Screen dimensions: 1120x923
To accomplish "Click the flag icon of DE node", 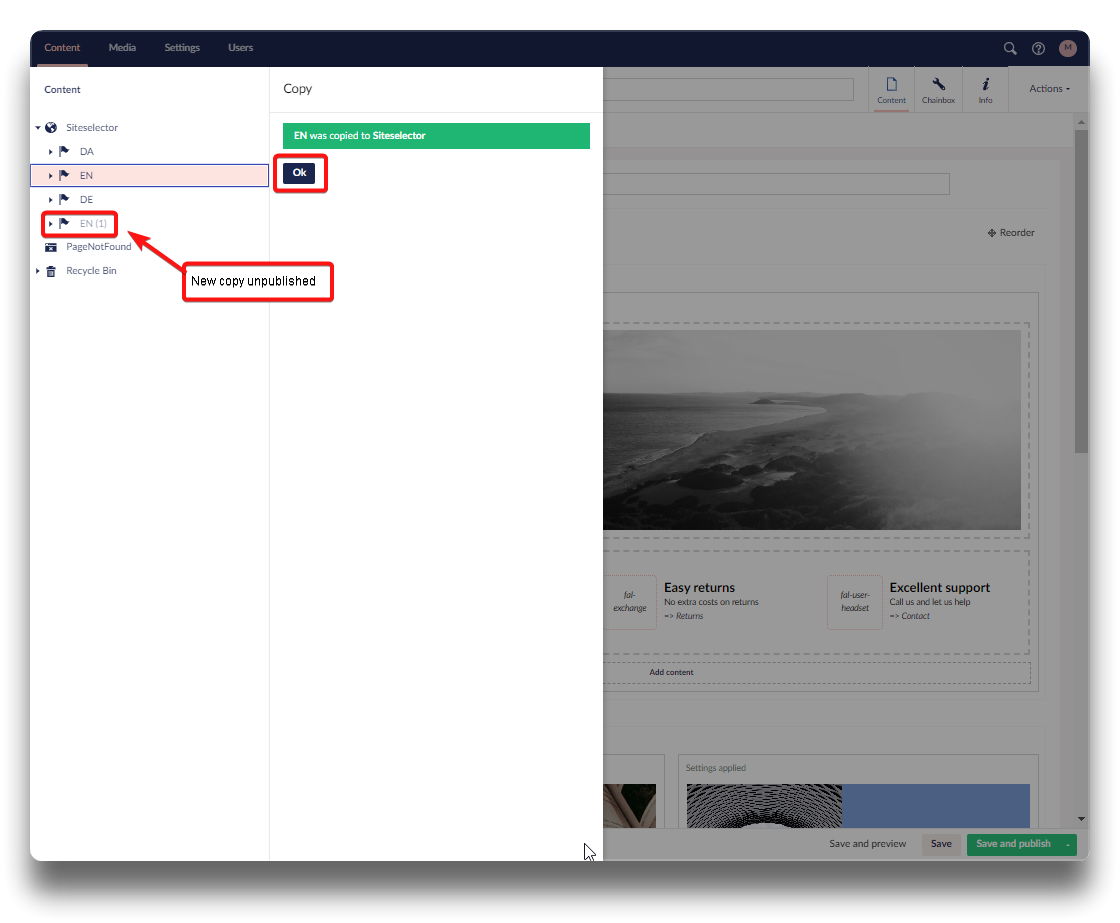I will click(x=64, y=199).
